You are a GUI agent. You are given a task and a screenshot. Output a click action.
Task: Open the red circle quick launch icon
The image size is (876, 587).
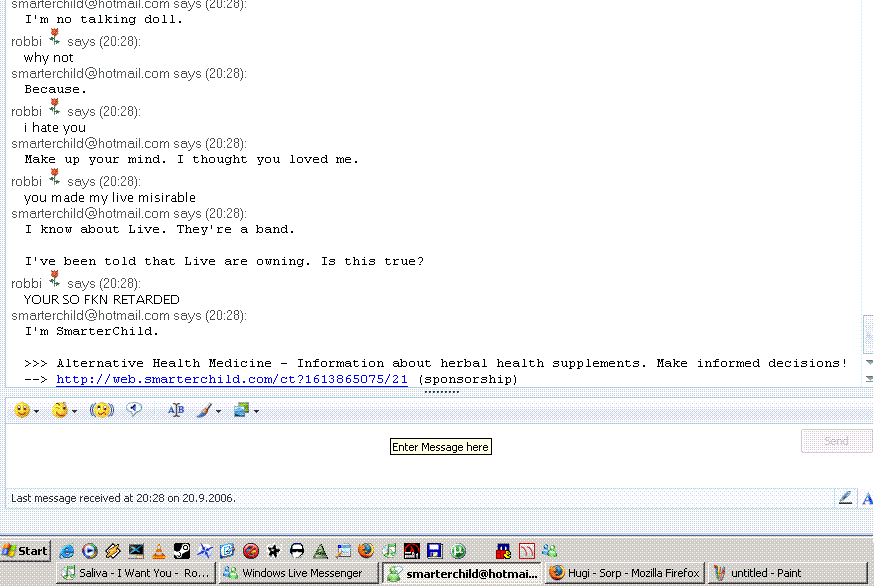pos(251,551)
